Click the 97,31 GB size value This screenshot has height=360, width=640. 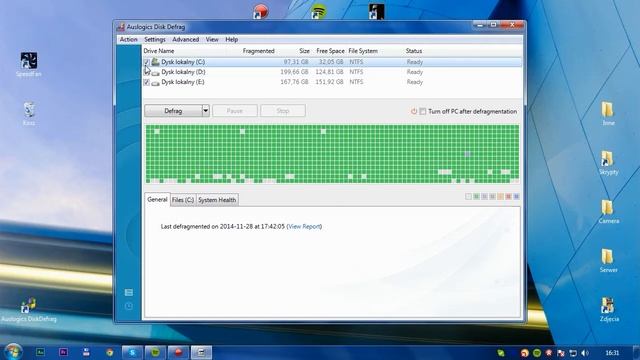[x=296, y=62]
